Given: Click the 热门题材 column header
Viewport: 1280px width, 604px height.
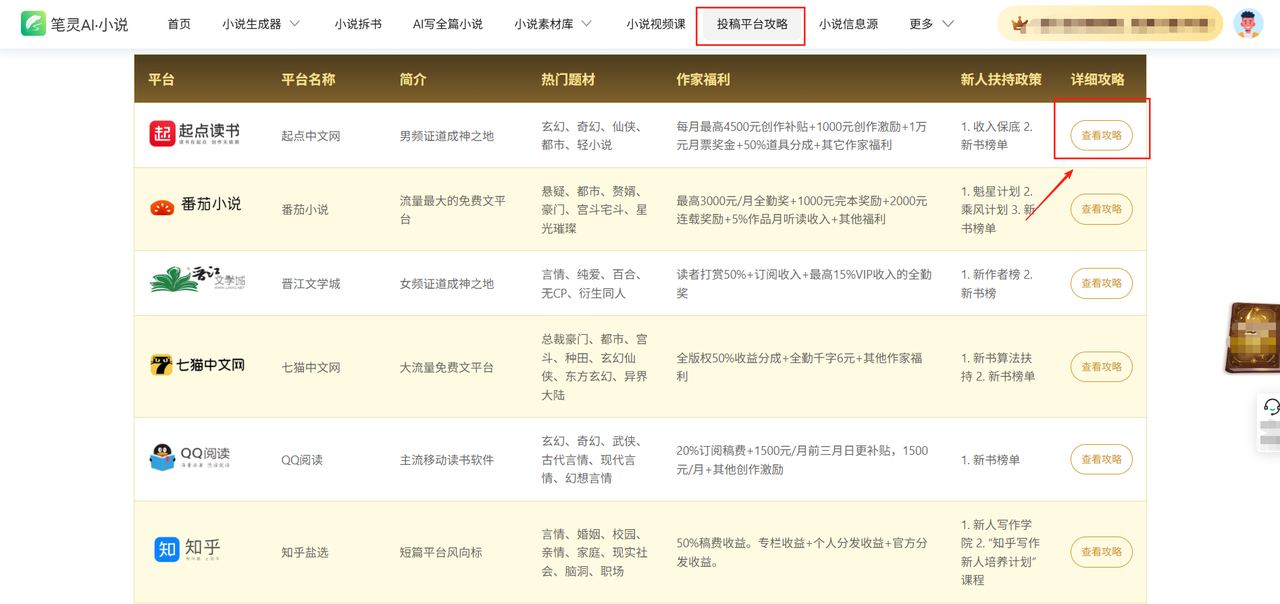Looking at the screenshot, I should (568, 79).
